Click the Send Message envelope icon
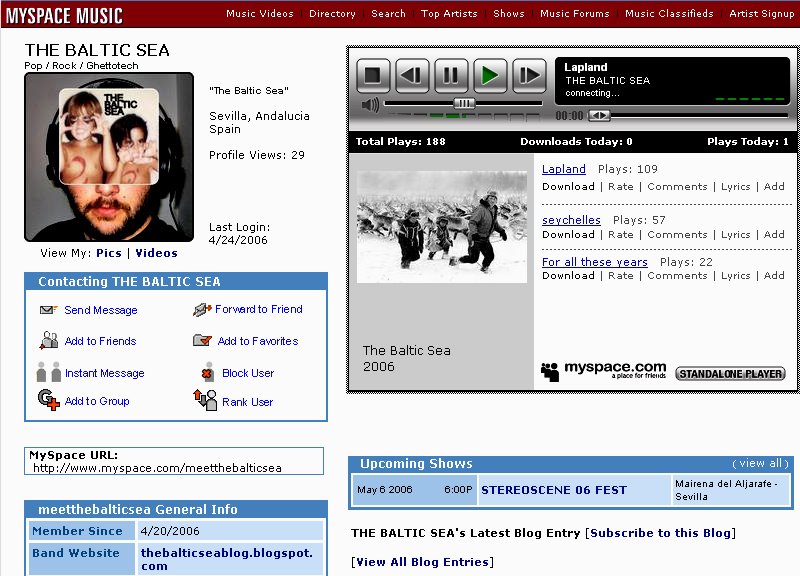 (x=48, y=310)
